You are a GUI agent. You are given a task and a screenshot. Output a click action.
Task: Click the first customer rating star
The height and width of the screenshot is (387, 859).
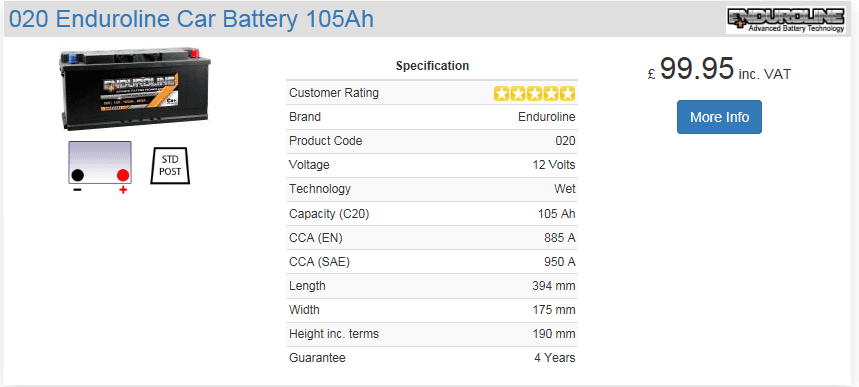pyautogui.click(x=502, y=94)
